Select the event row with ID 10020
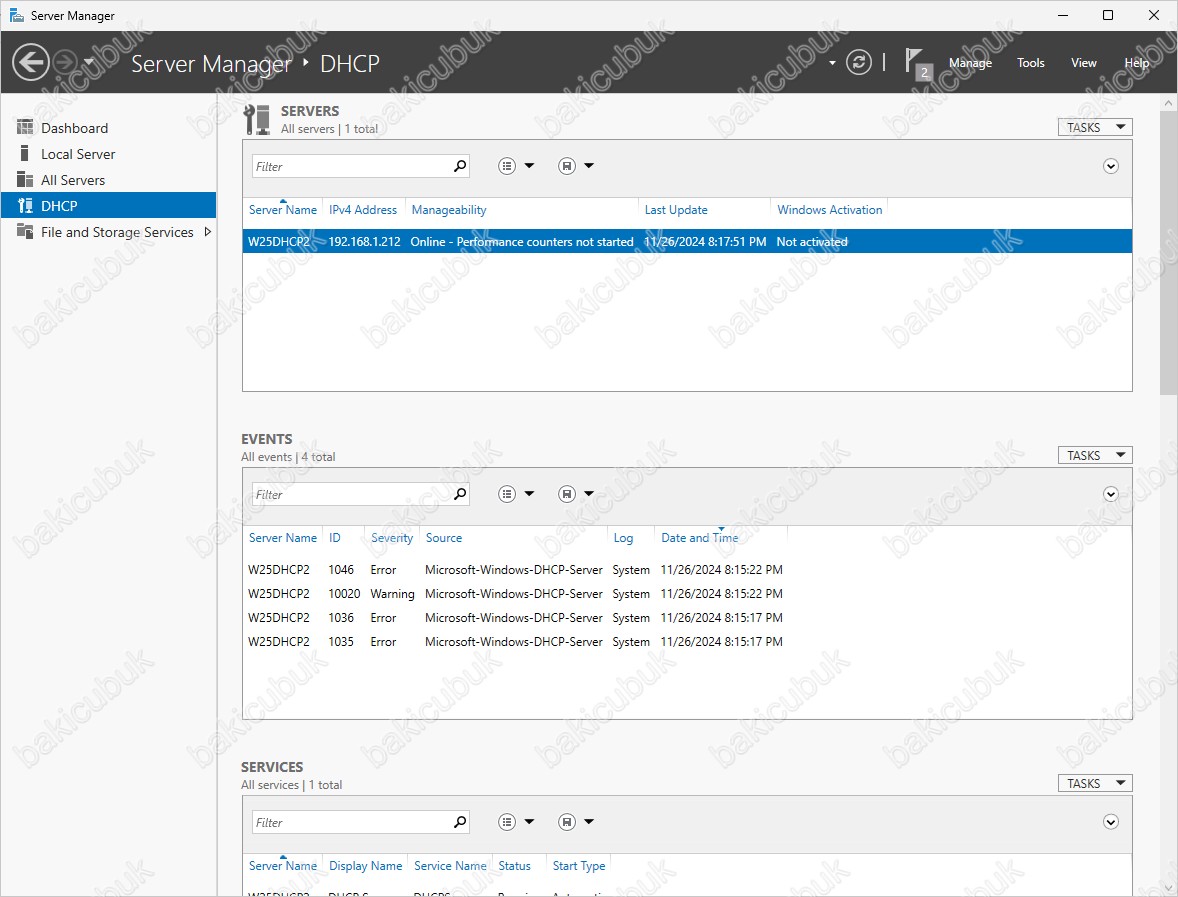1178x897 pixels. pos(515,594)
